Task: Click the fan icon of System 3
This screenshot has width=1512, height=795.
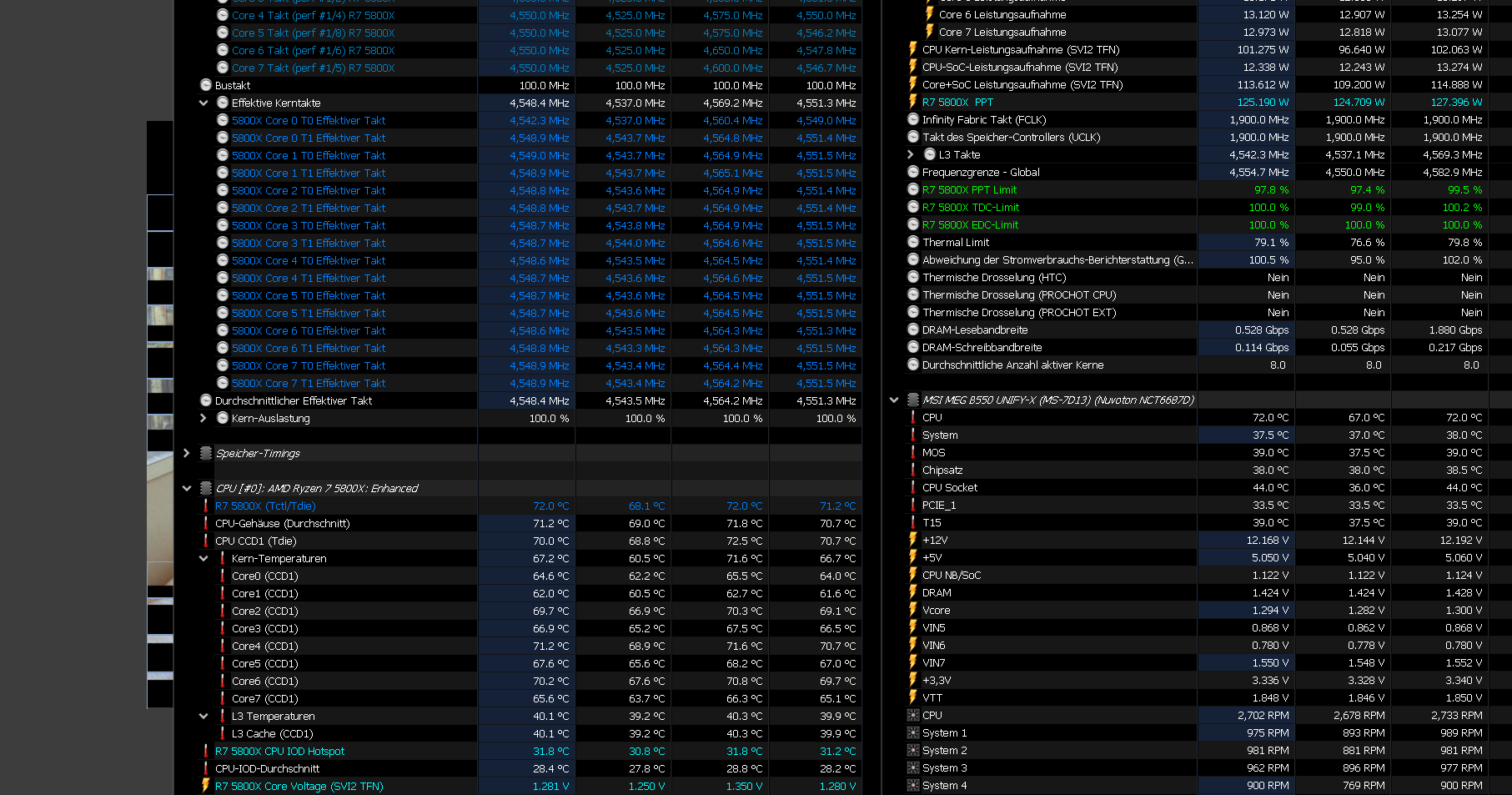Action: pos(913,767)
